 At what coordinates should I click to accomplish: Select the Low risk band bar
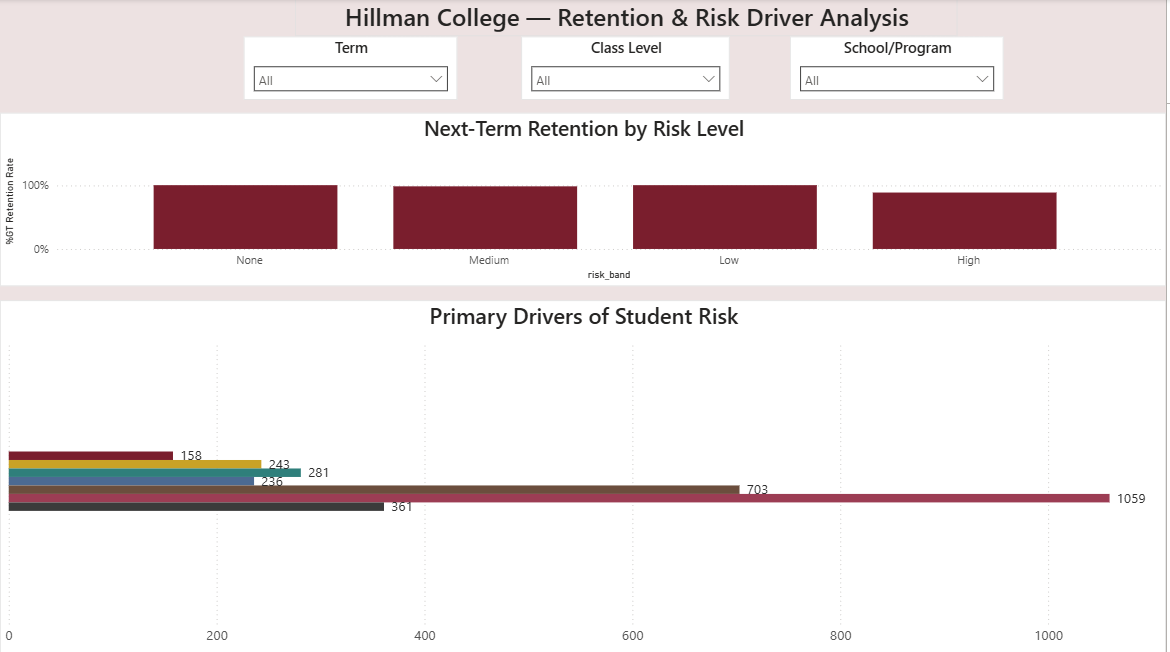click(724, 216)
